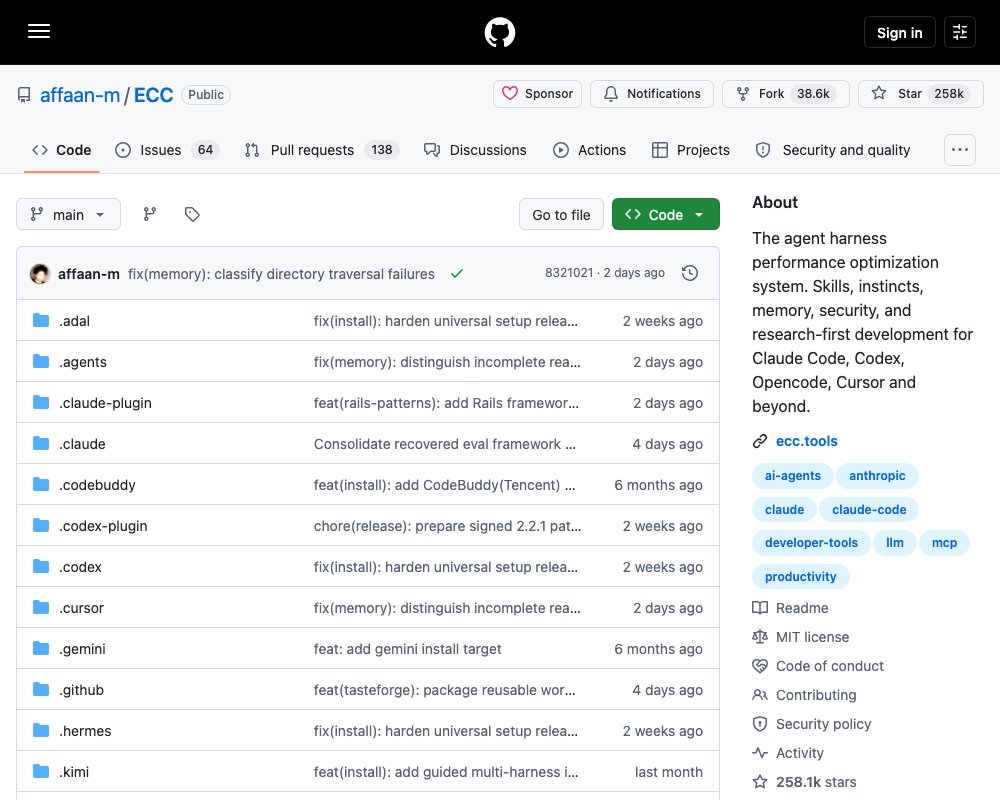Star the repository

pyautogui.click(x=920, y=94)
